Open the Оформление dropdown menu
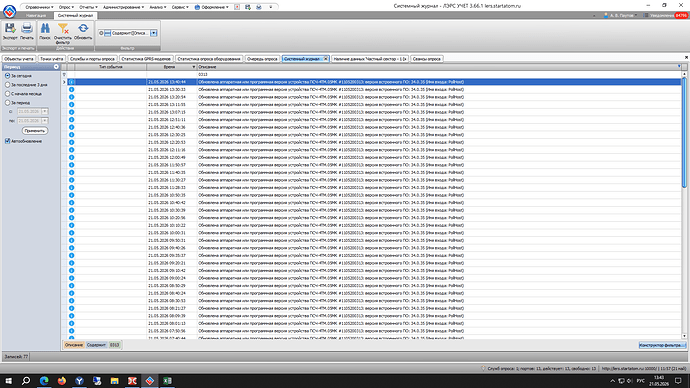This screenshot has height=388, width=690. [212, 7]
